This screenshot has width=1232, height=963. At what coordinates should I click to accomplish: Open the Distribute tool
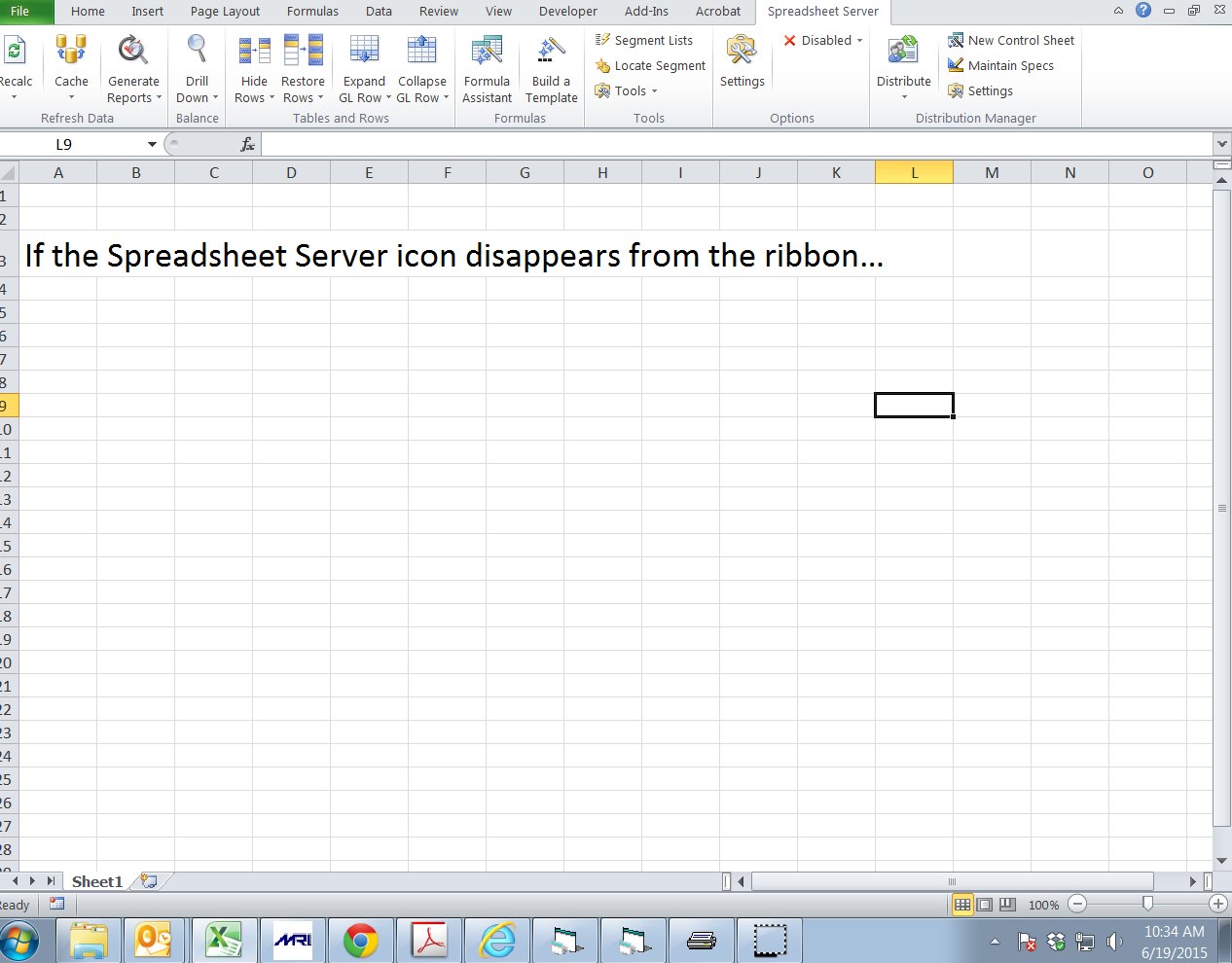click(903, 68)
